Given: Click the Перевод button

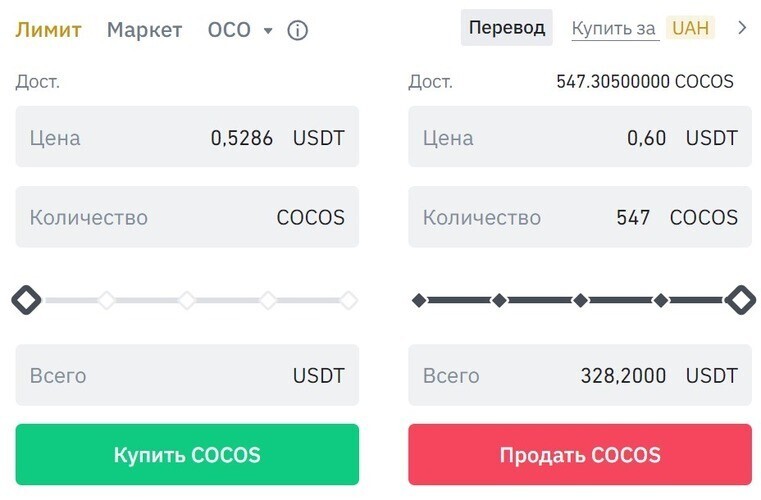Looking at the screenshot, I should click(x=506, y=28).
